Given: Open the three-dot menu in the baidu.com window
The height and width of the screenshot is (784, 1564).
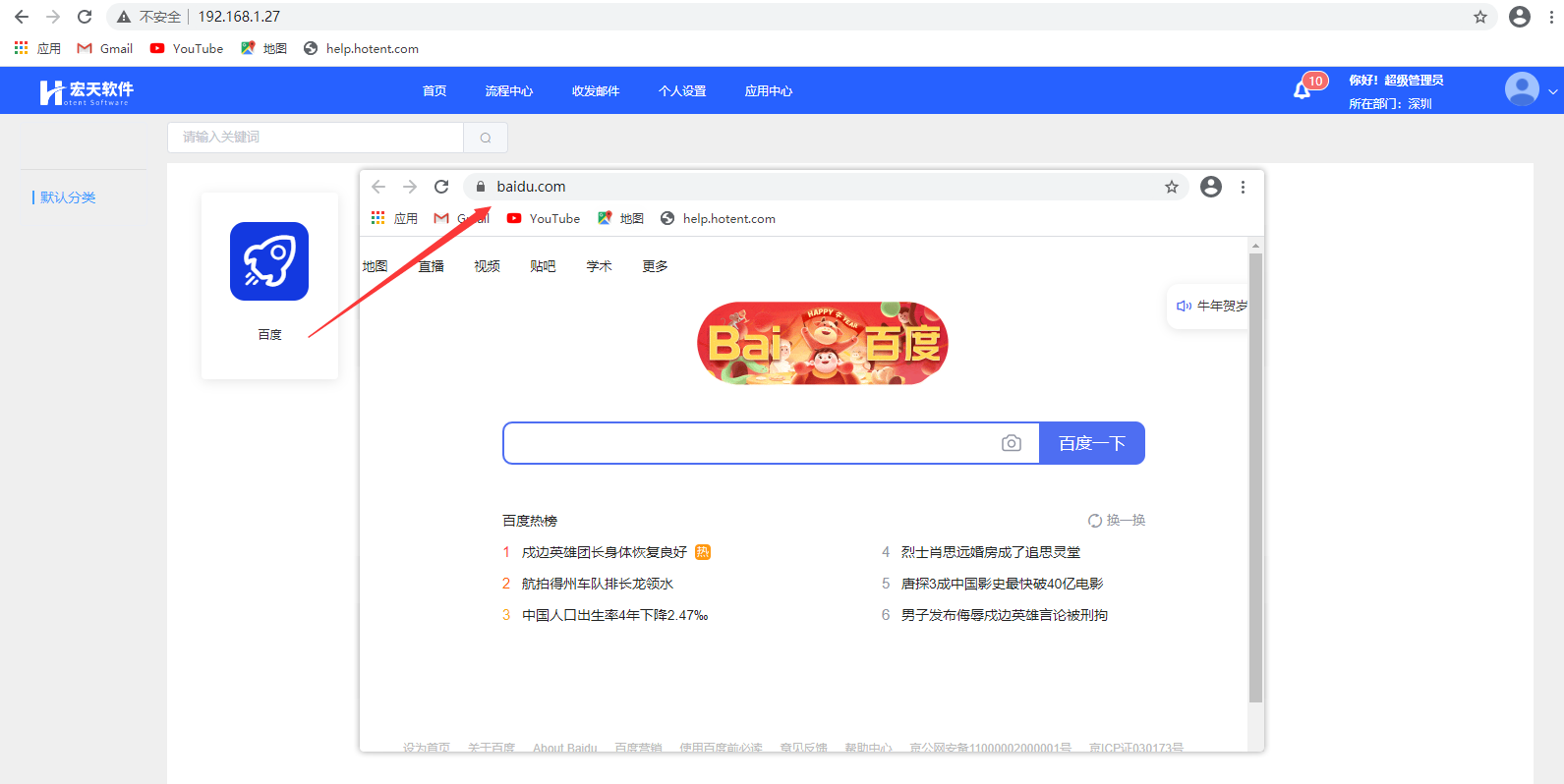Looking at the screenshot, I should click(x=1243, y=187).
